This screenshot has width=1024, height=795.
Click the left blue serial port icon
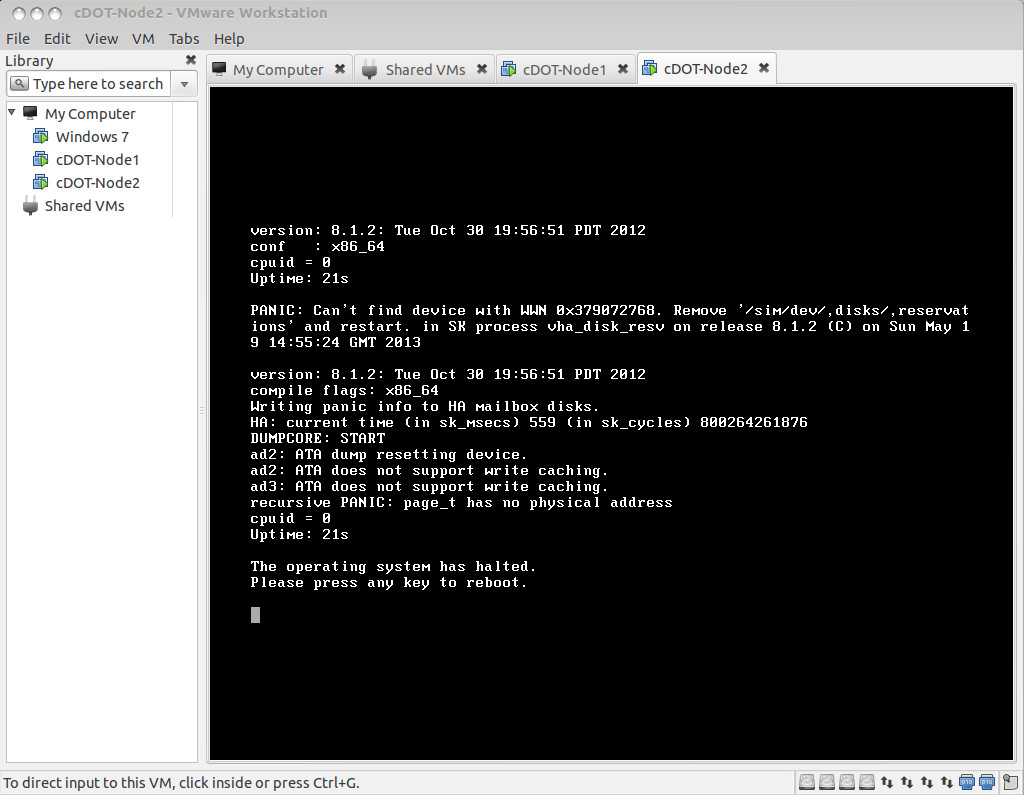coord(967,781)
